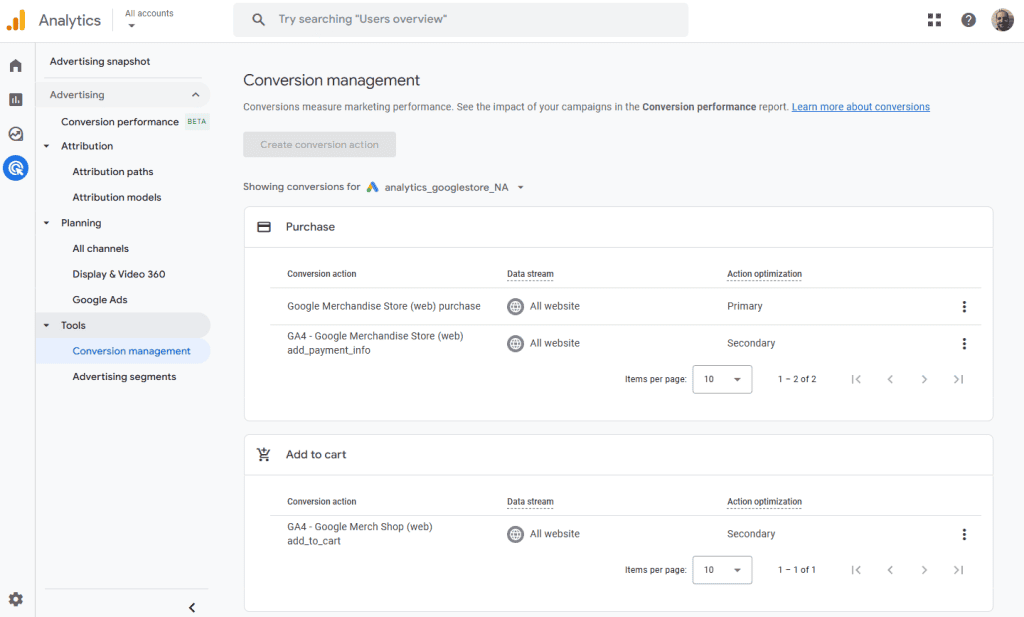This screenshot has height=617, width=1024.
Task: Select Attribution paths in sidebar
Action: (x=113, y=172)
